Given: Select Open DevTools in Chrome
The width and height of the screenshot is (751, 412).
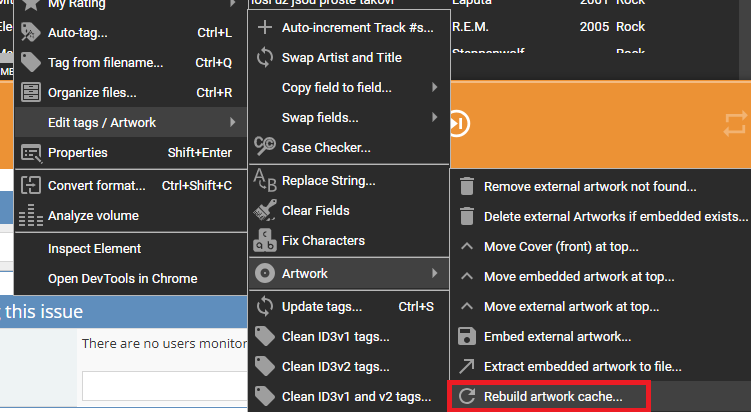Looking at the screenshot, I should coord(122,278).
